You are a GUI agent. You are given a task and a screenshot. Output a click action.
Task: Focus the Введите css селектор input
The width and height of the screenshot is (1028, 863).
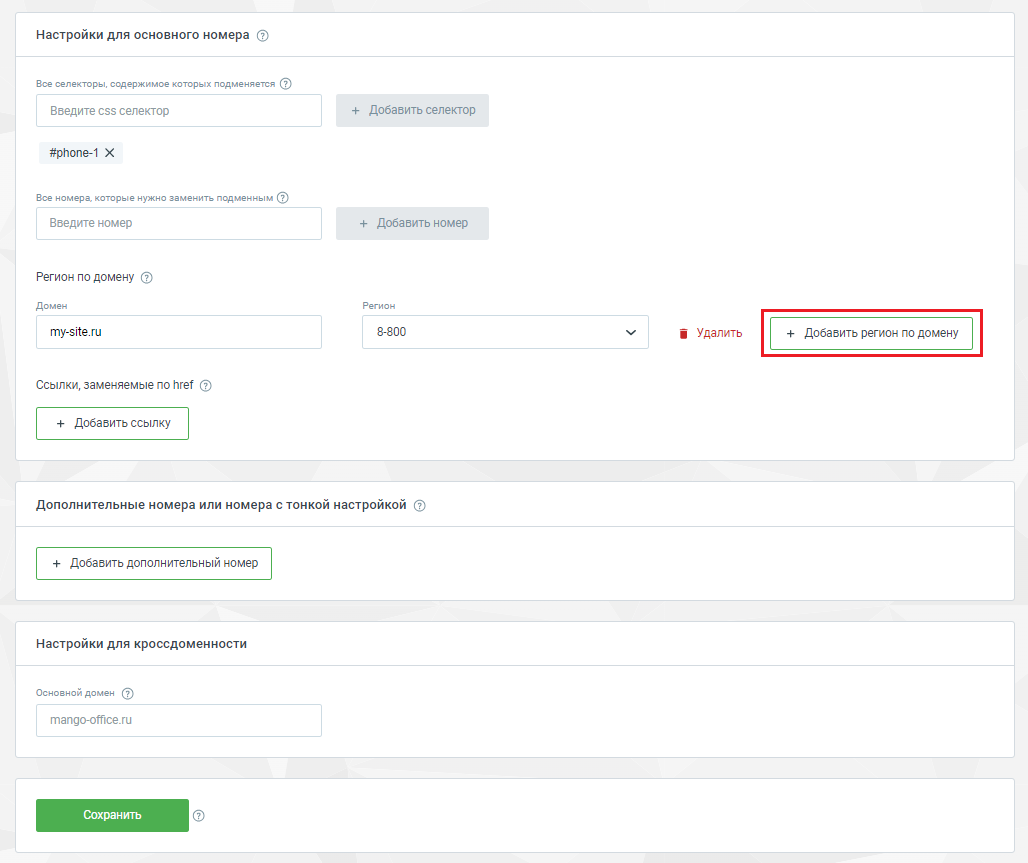pyautogui.click(x=179, y=110)
